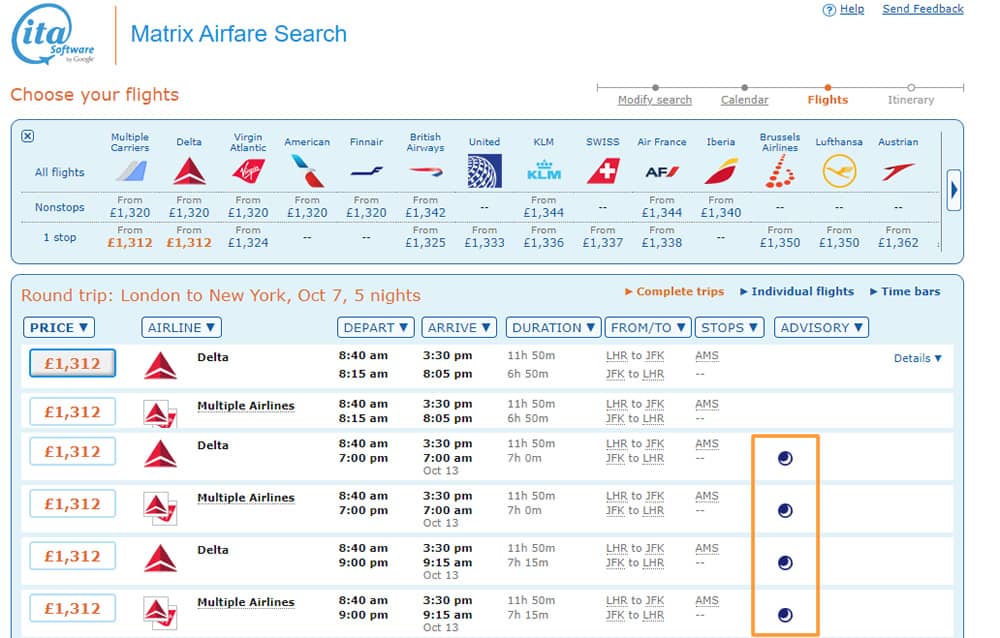Go to Modify search step
Screen dimensions: 1000x638
click(654, 100)
